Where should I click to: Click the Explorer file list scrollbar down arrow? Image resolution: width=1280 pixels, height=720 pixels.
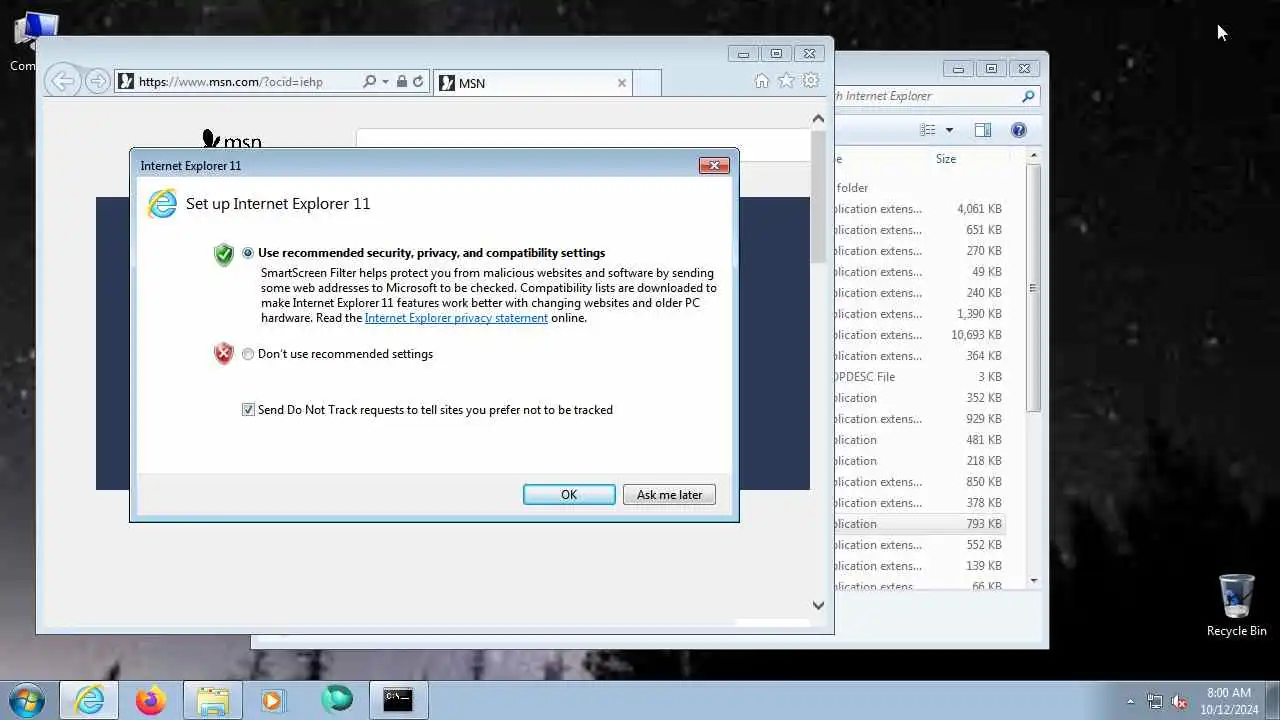[x=1034, y=580]
